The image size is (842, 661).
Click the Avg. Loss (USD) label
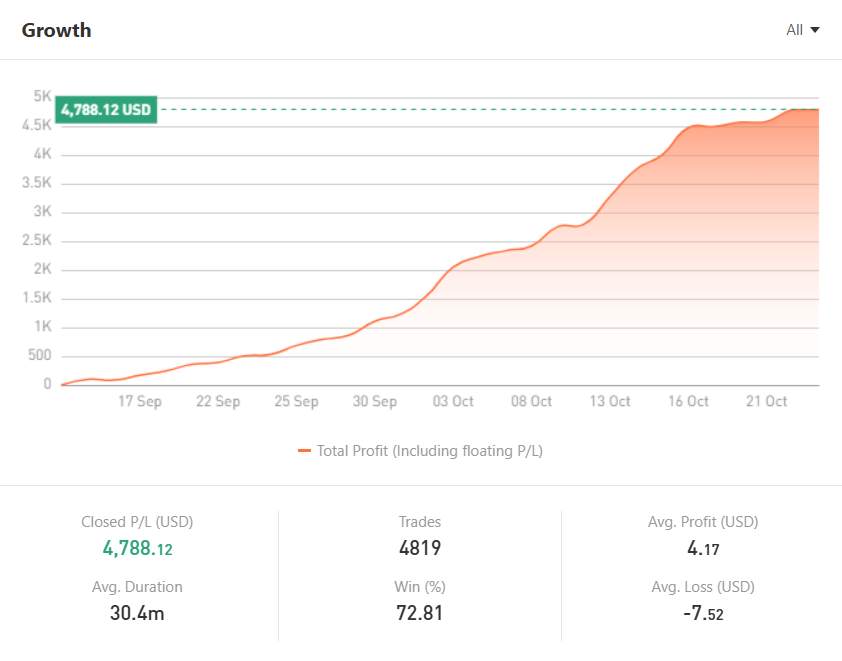coord(701,587)
